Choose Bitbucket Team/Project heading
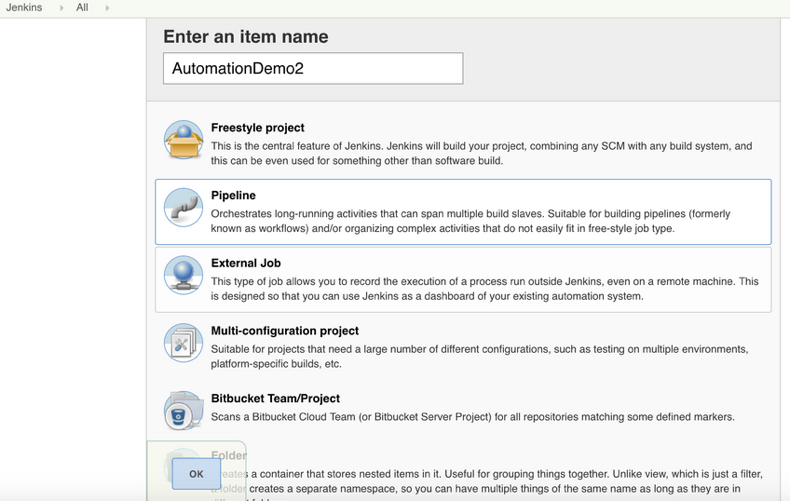This screenshot has height=501, width=790. click(275, 398)
